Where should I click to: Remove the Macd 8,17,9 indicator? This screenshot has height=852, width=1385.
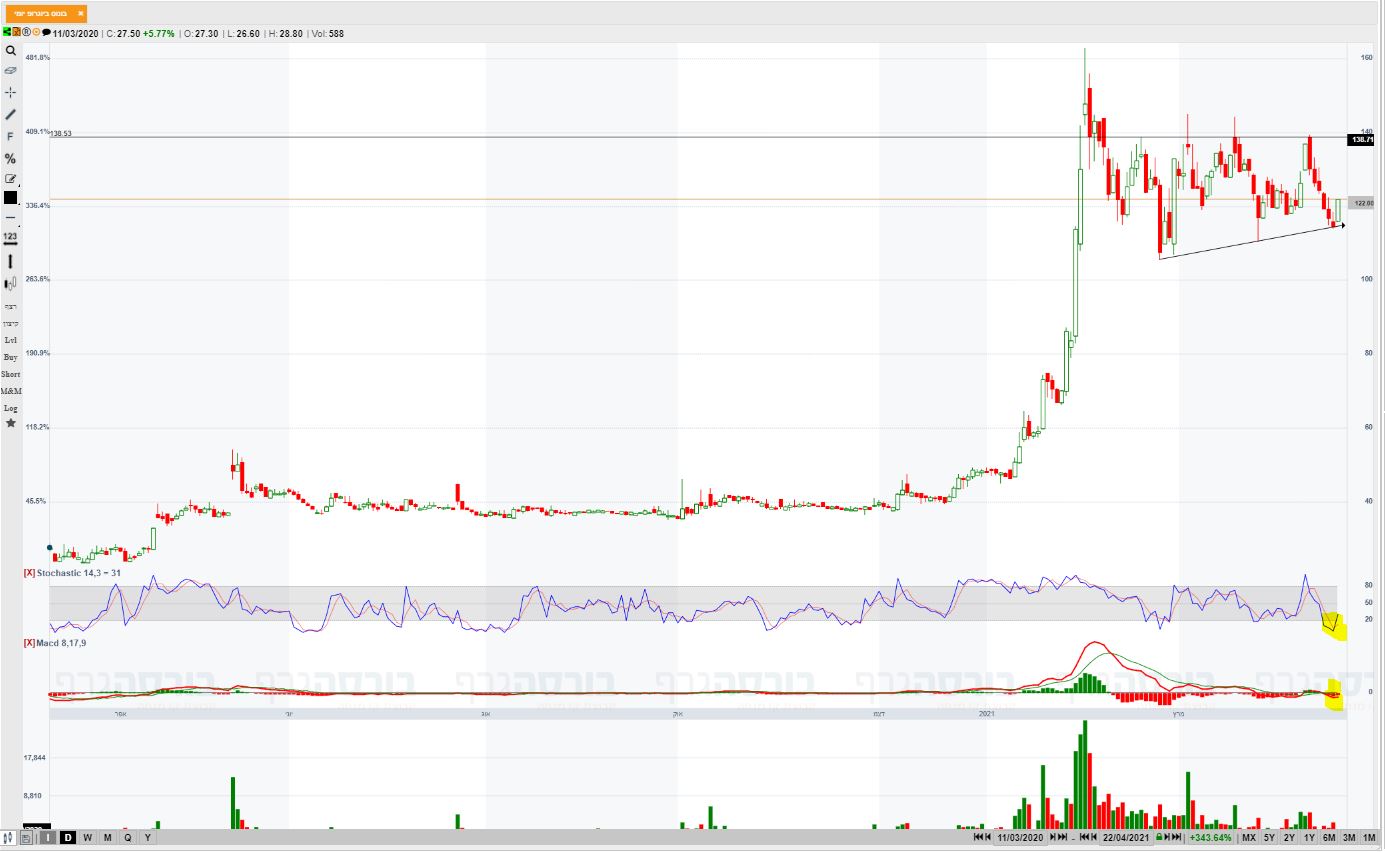(29, 641)
